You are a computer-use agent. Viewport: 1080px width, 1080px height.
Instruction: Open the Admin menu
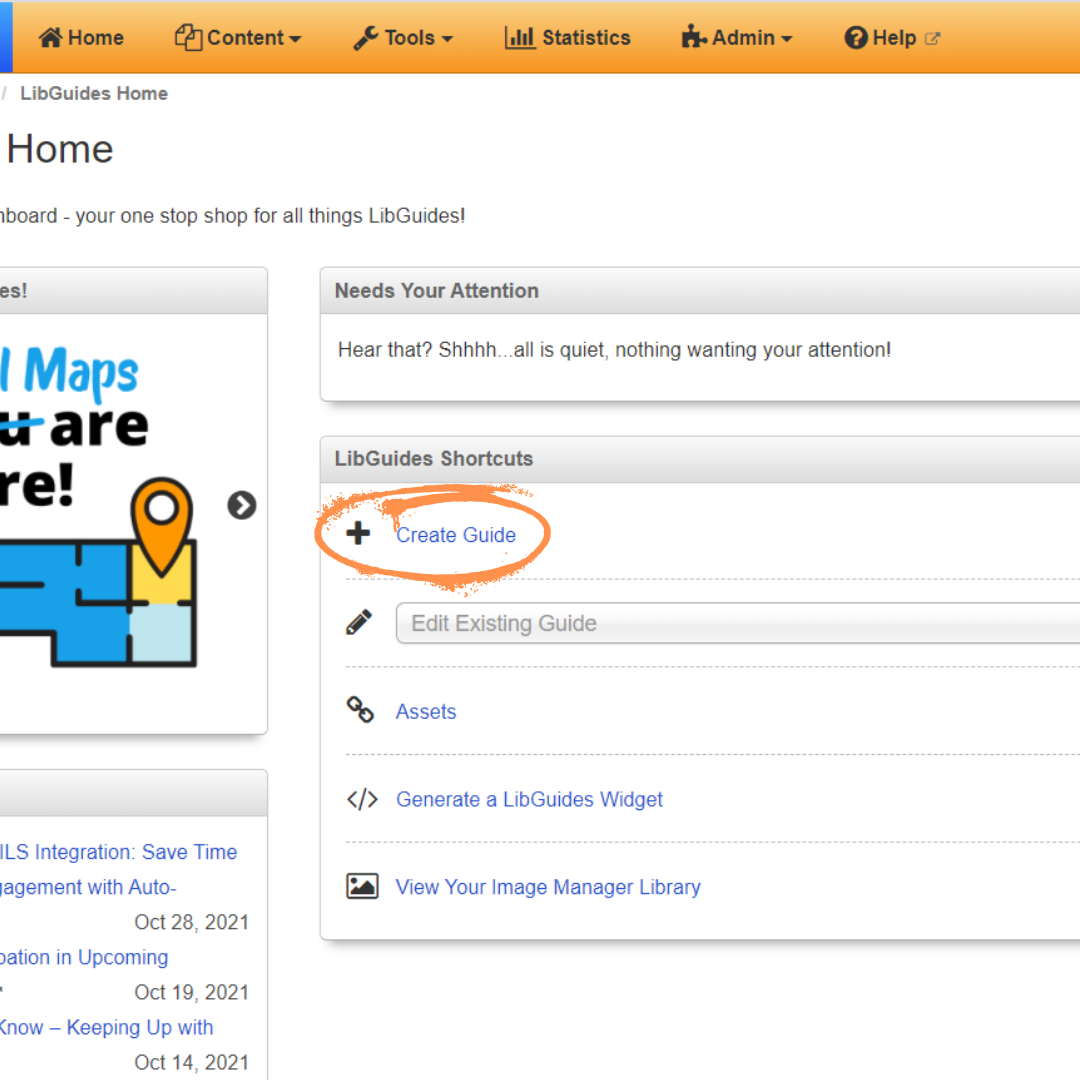point(737,37)
